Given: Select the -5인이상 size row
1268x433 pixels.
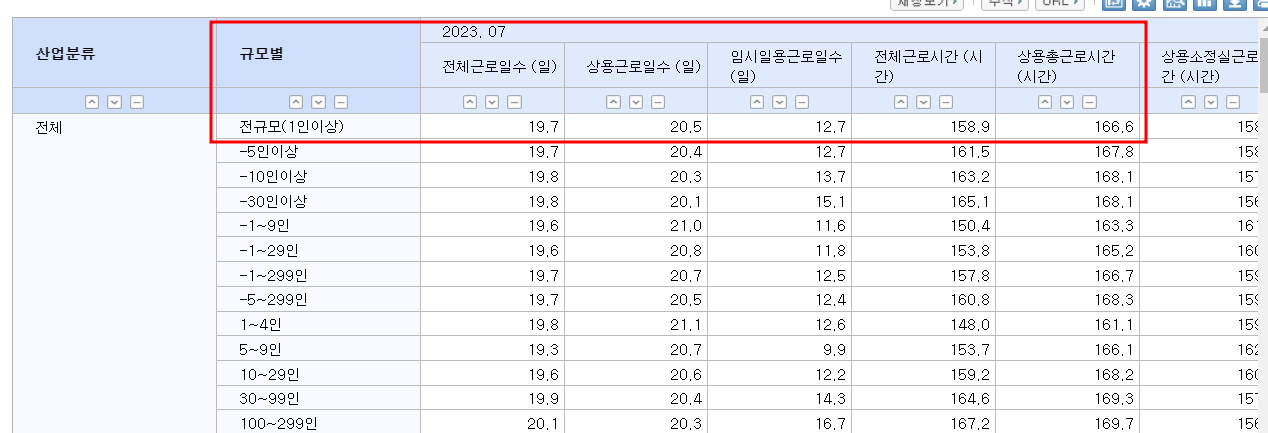Looking at the screenshot, I should (x=269, y=151).
